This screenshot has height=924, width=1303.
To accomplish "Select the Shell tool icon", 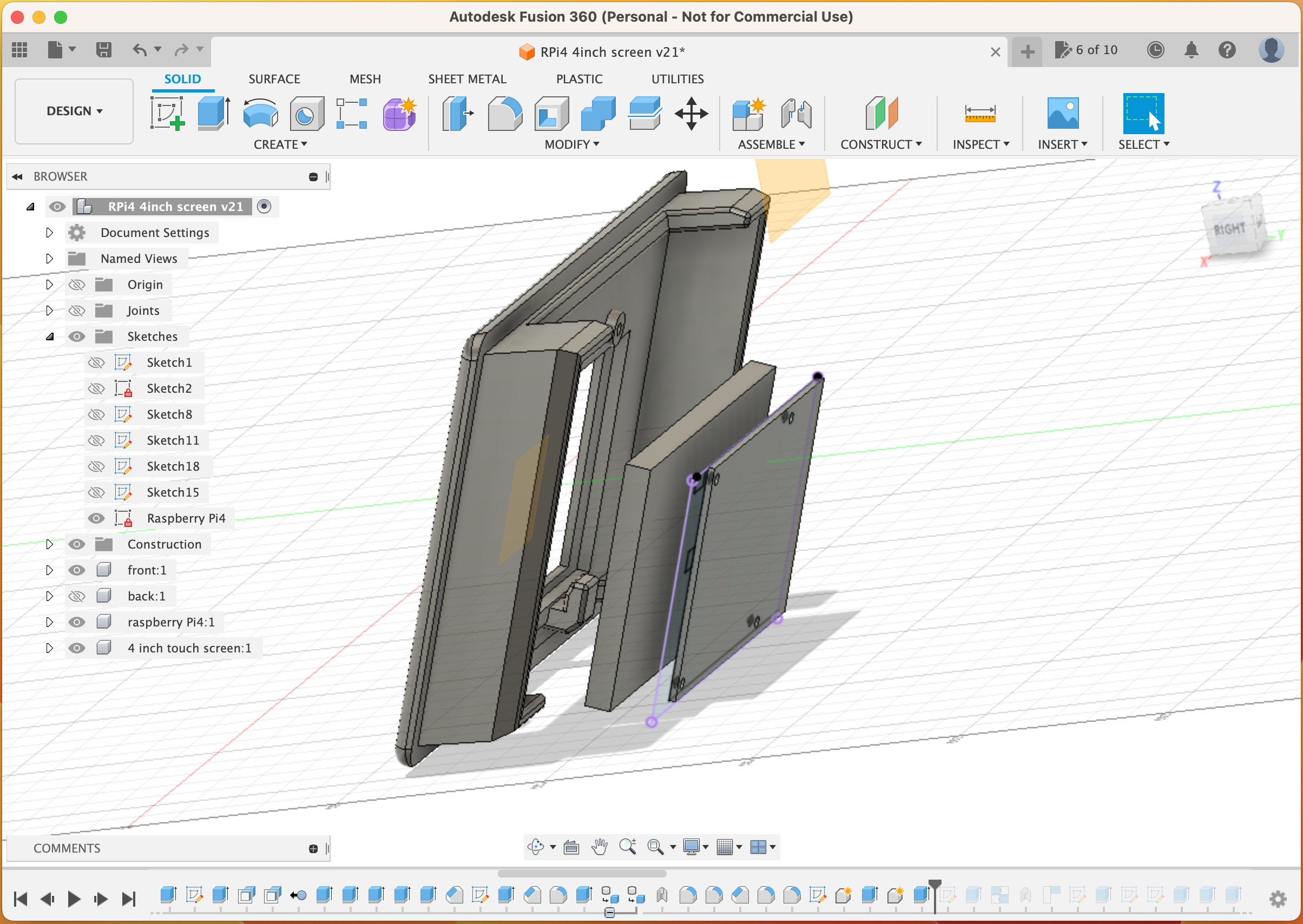I will [551, 113].
